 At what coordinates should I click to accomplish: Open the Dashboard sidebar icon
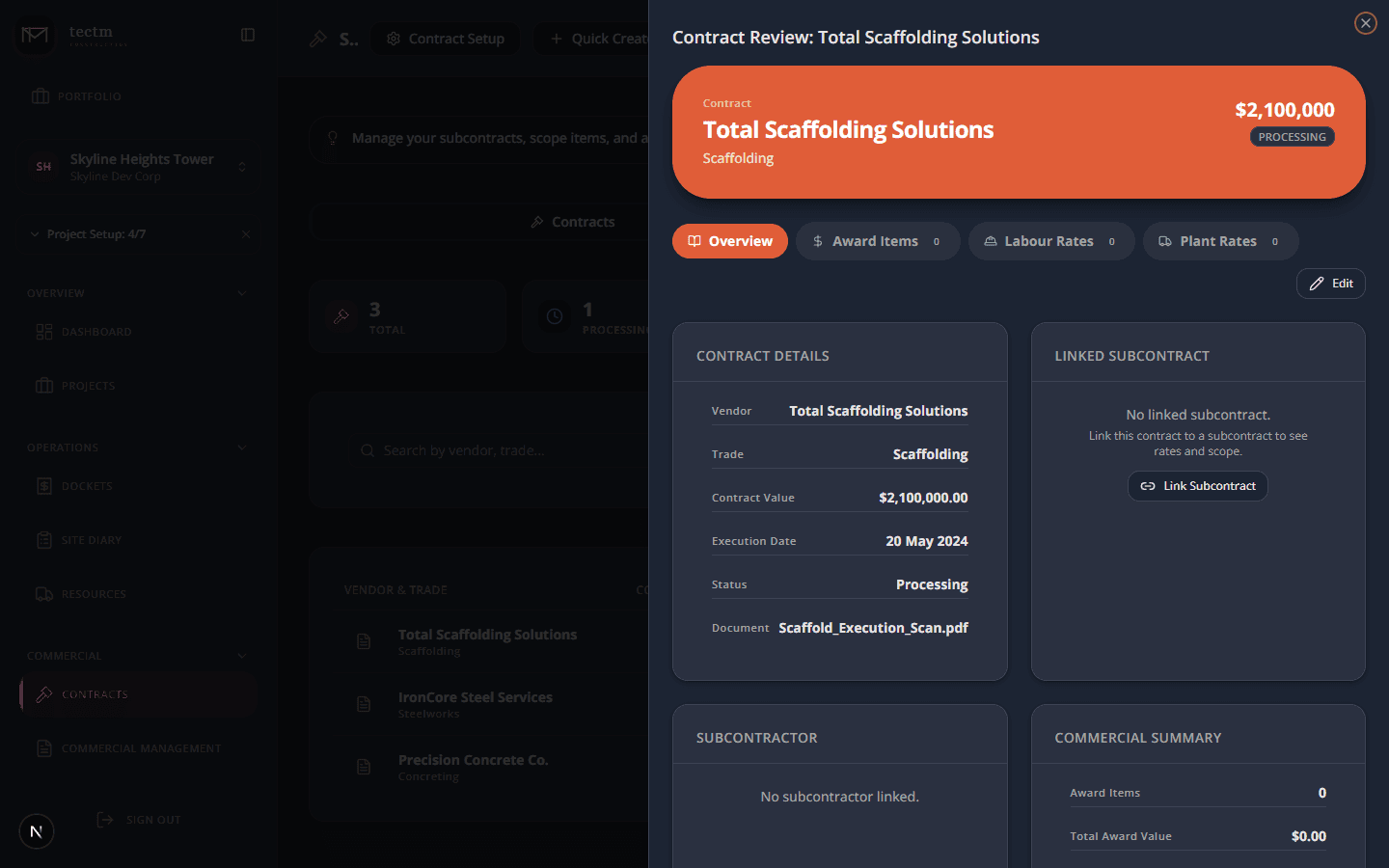tap(44, 332)
